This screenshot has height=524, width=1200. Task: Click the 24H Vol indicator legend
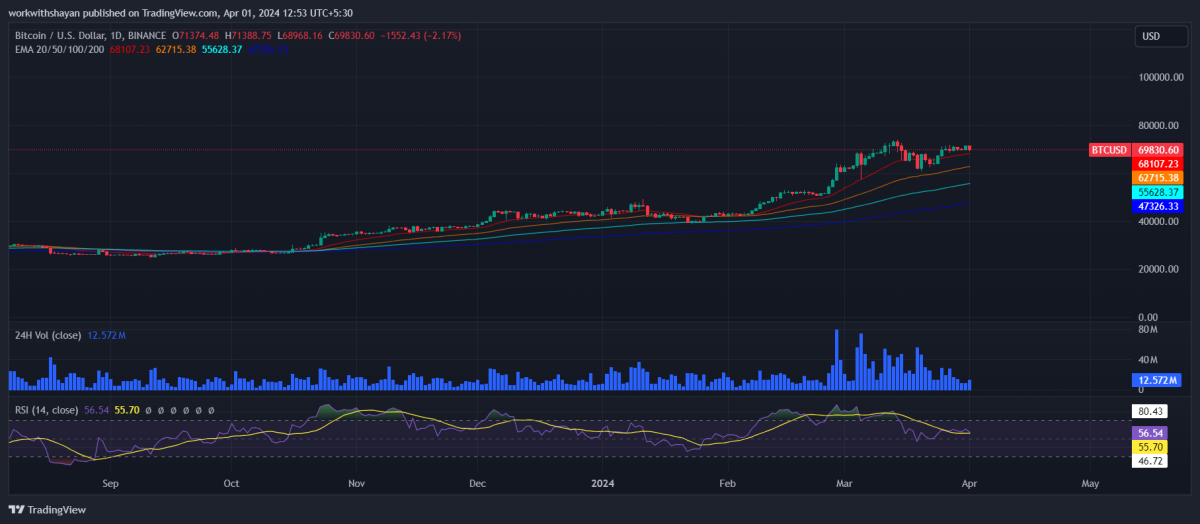pyautogui.click(x=46, y=335)
